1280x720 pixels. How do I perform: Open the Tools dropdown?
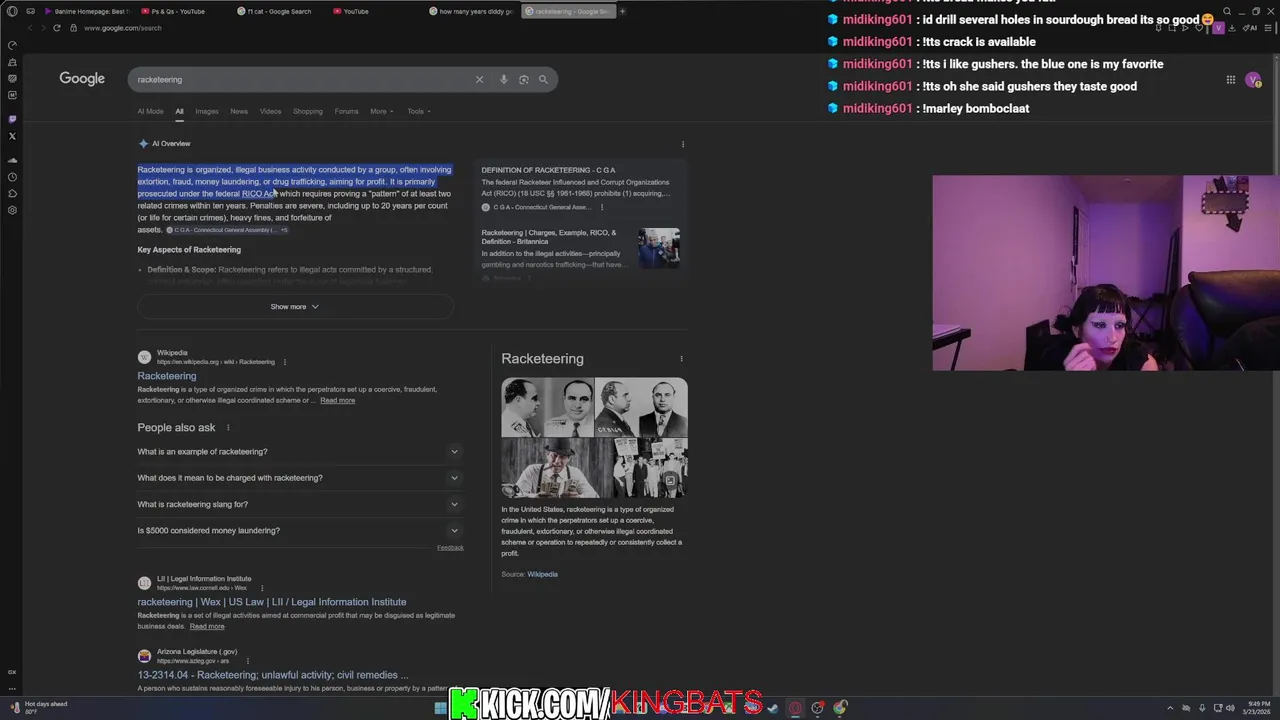pos(419,111)
